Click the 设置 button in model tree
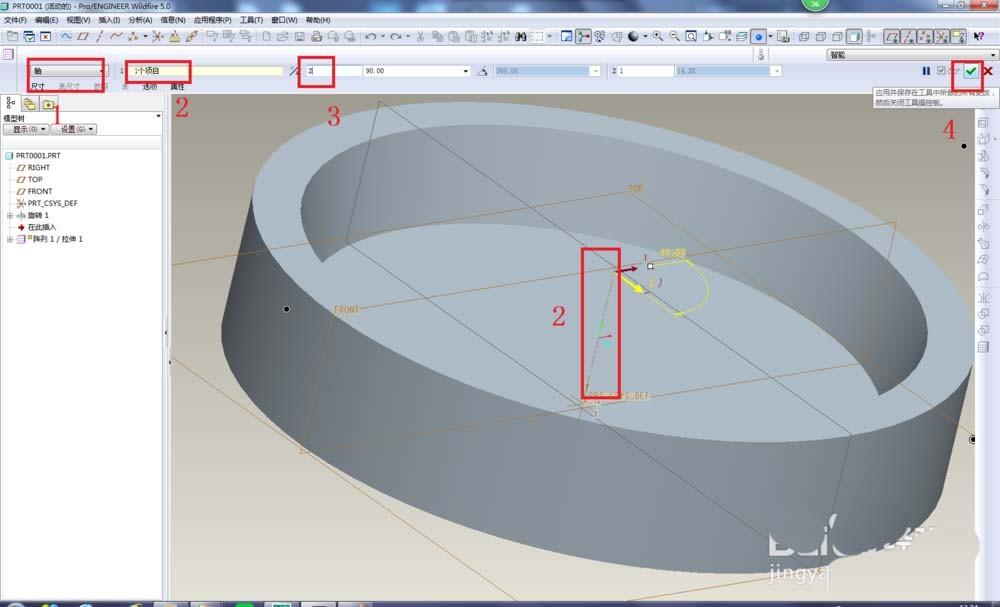The height and width of the screenshot is (607, 1000). point(74,129)
